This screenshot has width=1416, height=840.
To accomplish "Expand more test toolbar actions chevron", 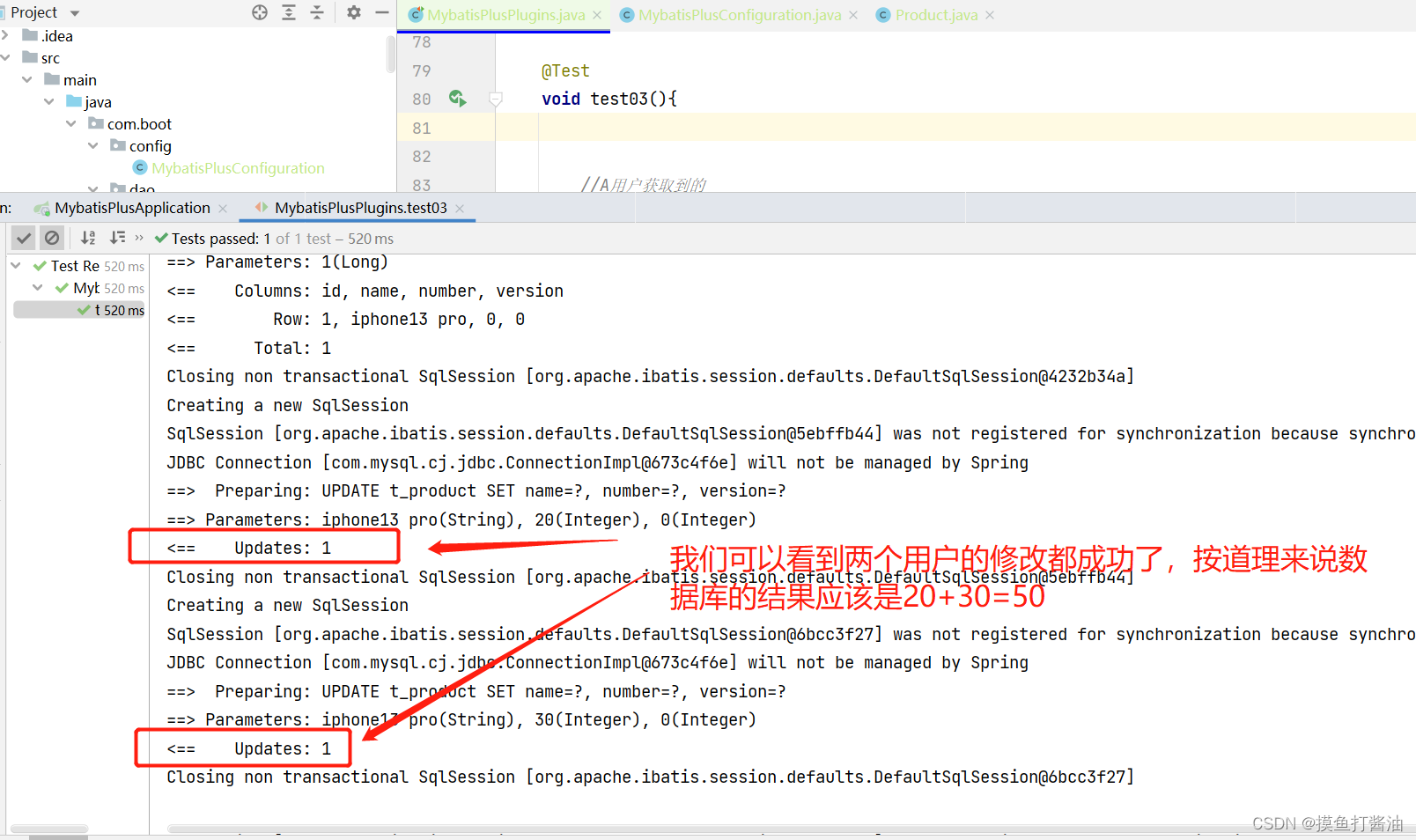I will tap(139, 238).
